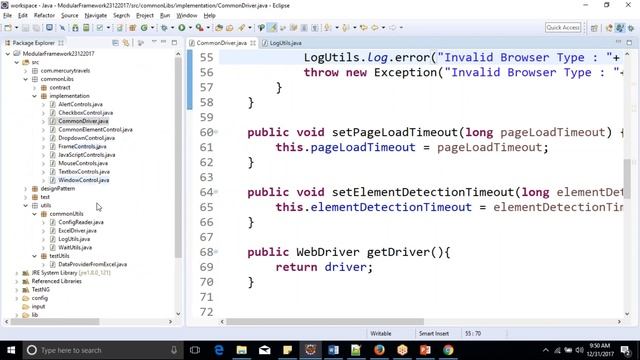This screenshot has height=360, width=640.
Task: Toggle Mark Occurrences in toolbar
Action: click(x=272, y=28)
